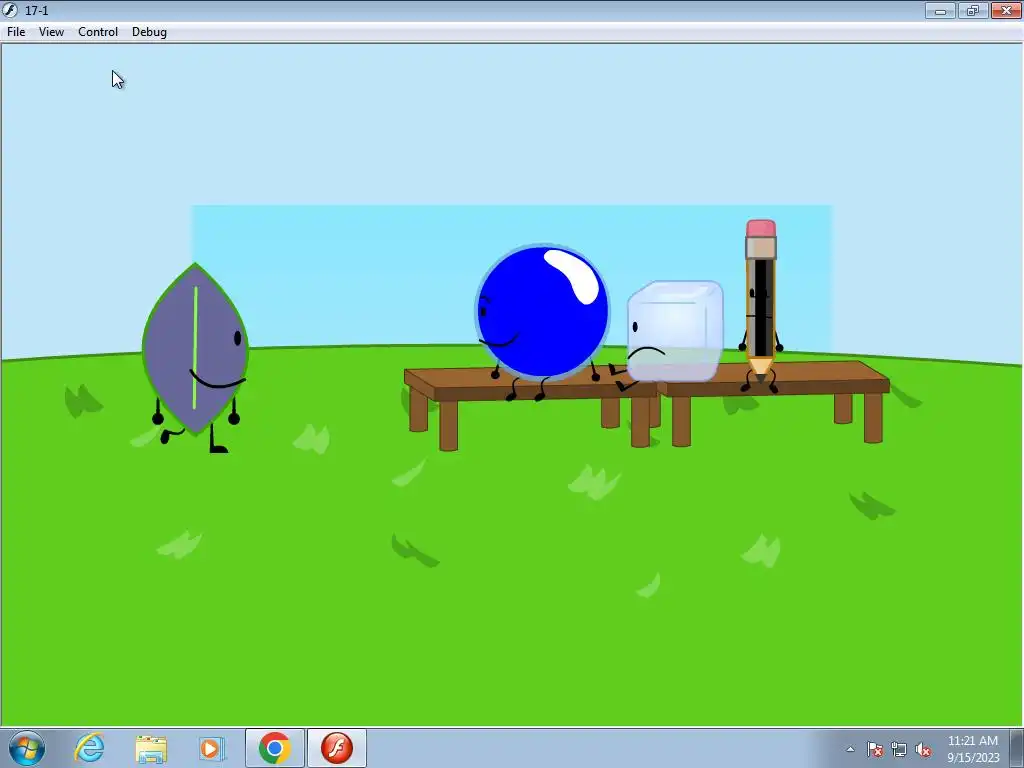Click the pencil character
This screenshot has width=1024, height=768.
click(761, 304)
